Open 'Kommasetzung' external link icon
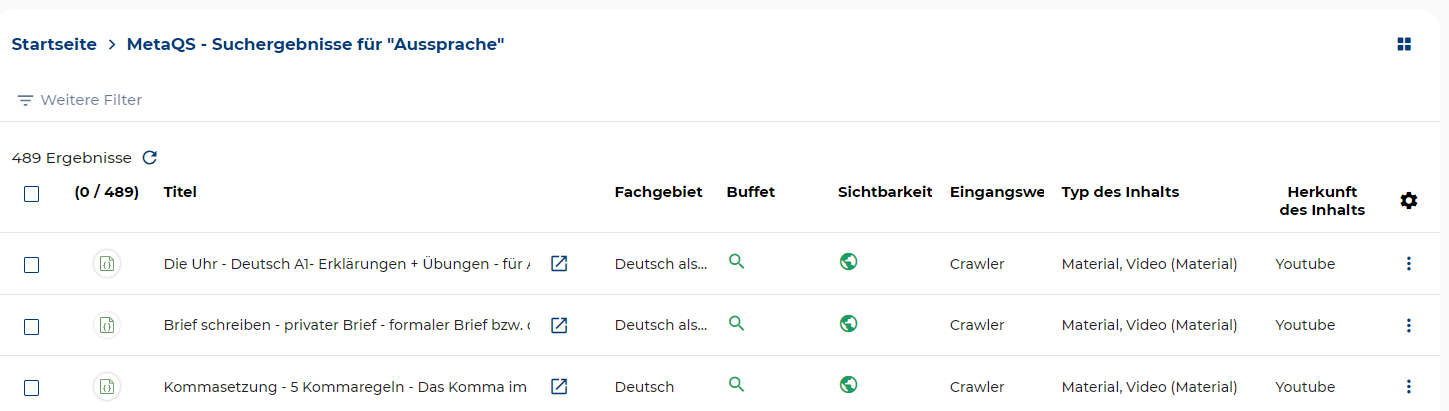Viewport: 1449px width, 411px height. tap(560, 386)
